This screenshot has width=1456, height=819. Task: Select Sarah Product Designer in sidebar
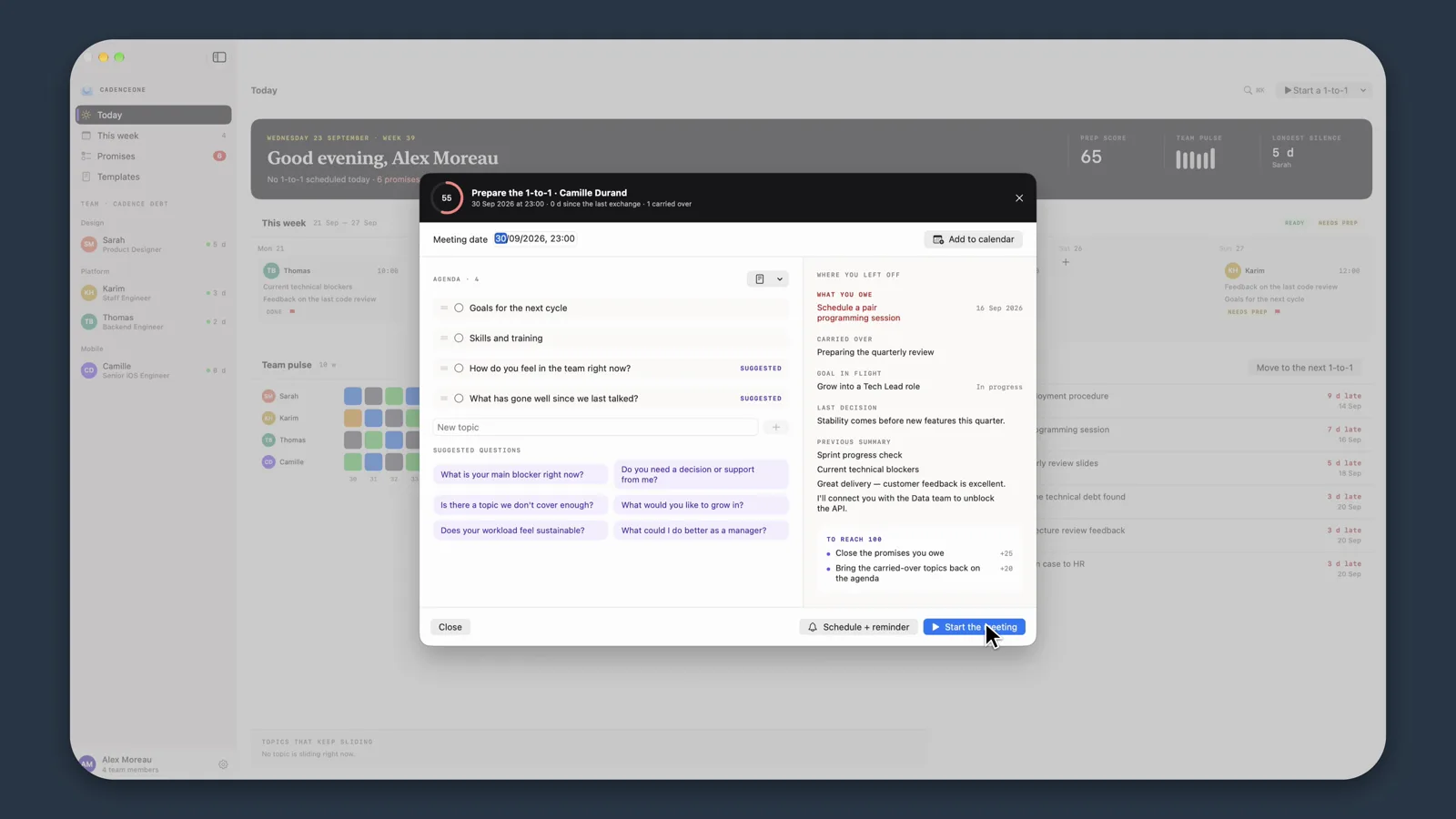153,245
